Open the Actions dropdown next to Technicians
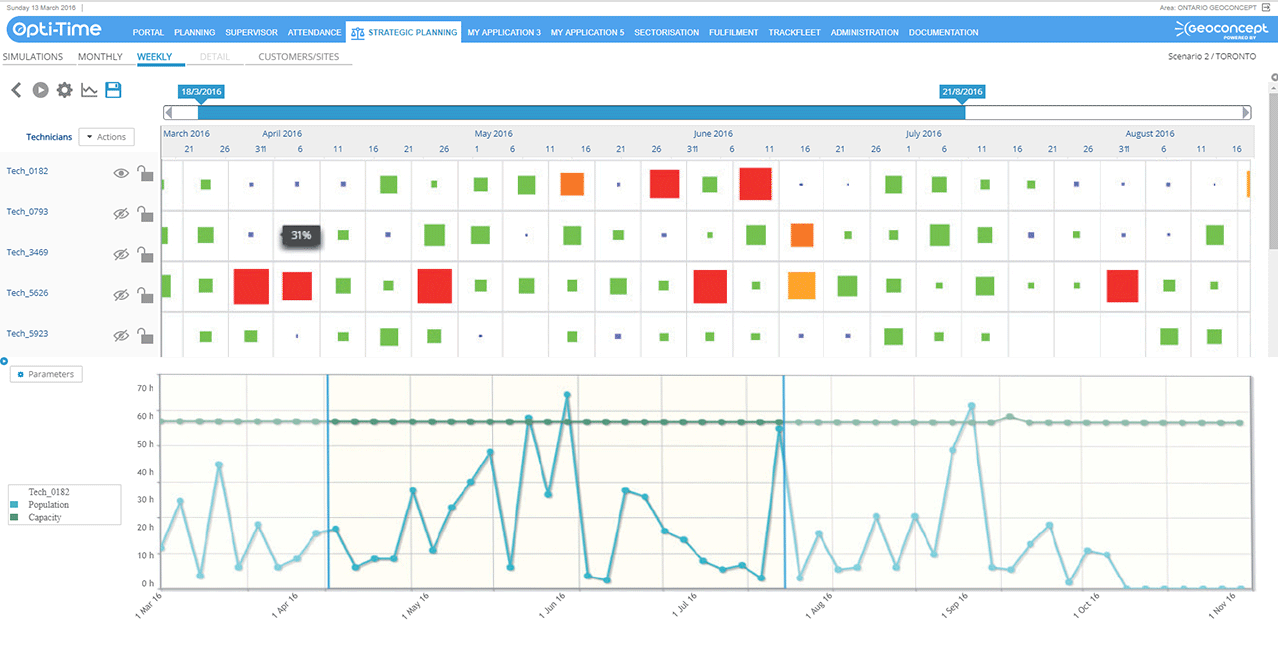 click(x=106, y=137)
